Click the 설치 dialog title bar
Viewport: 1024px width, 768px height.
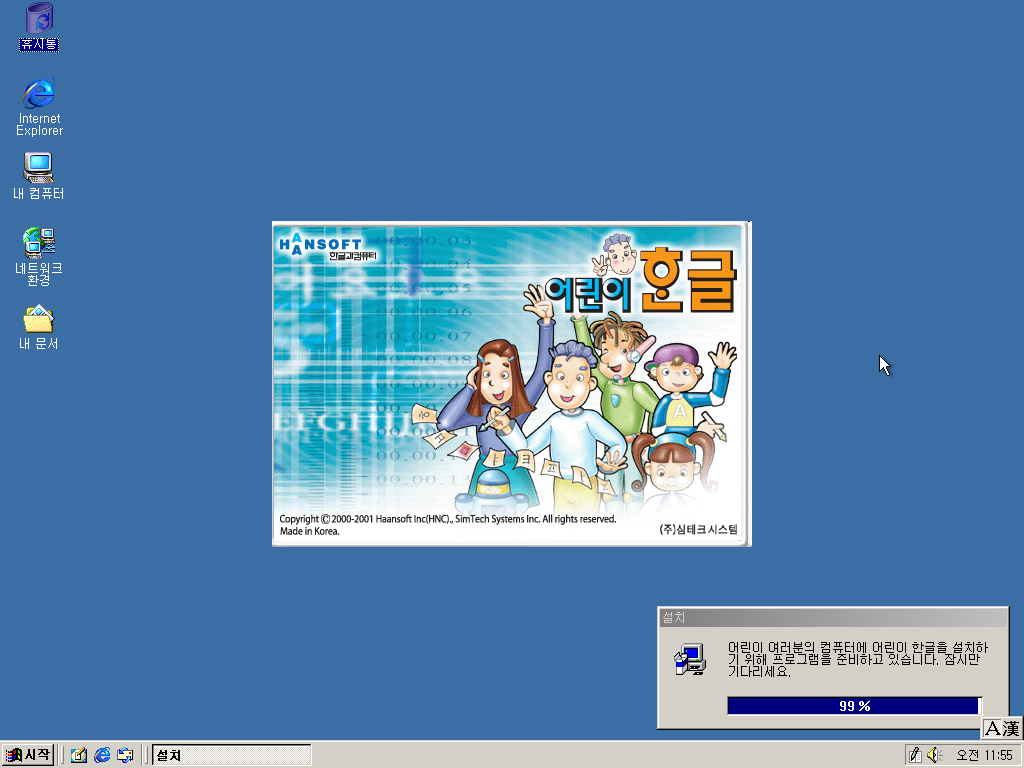coord(833,617)
